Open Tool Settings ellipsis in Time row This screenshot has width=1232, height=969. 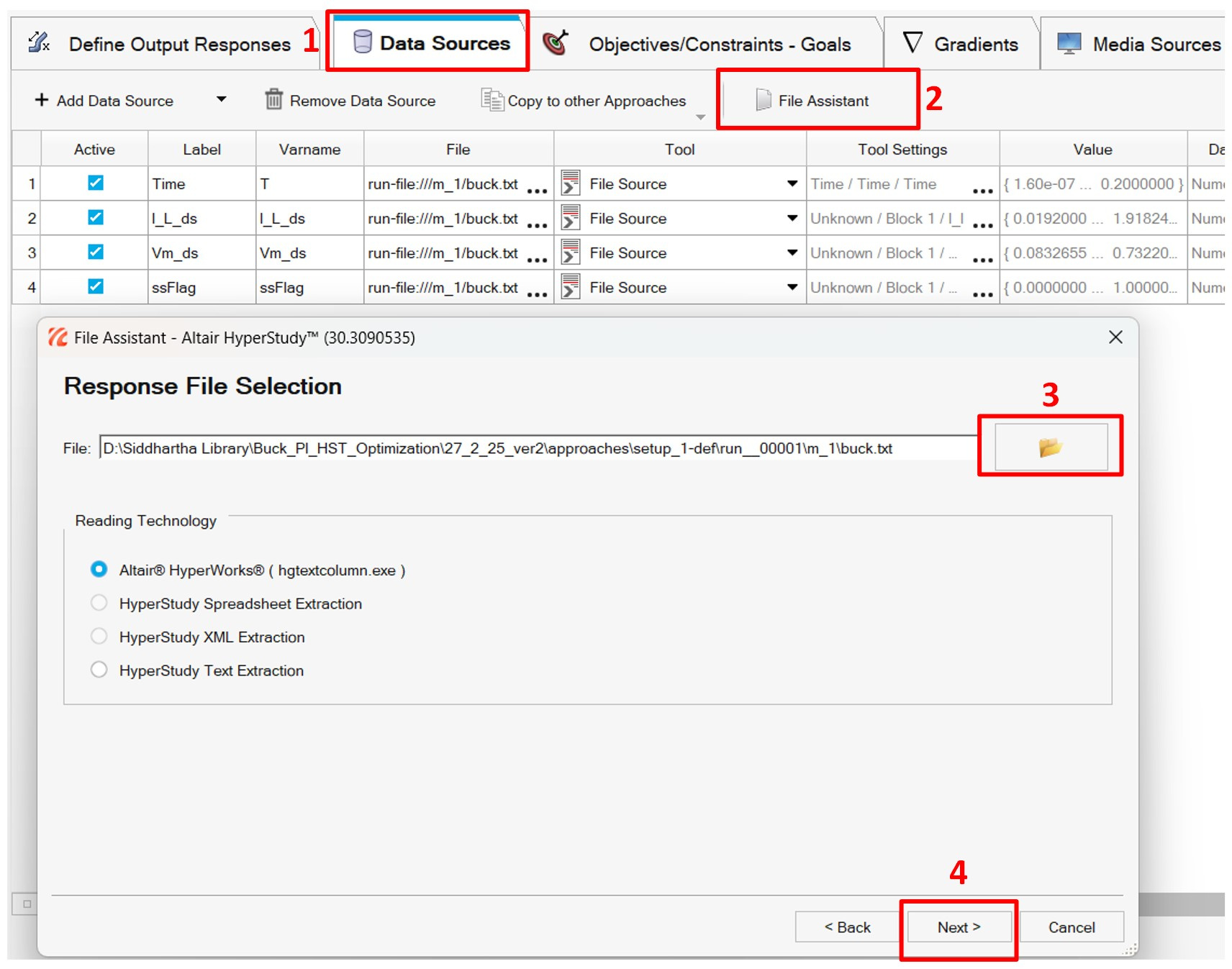click(982, 191)
